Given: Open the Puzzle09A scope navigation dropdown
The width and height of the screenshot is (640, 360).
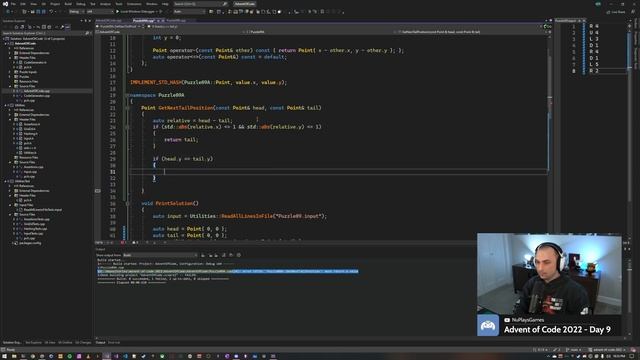Looking at the screenshot, I should click(x=318, y=31).
